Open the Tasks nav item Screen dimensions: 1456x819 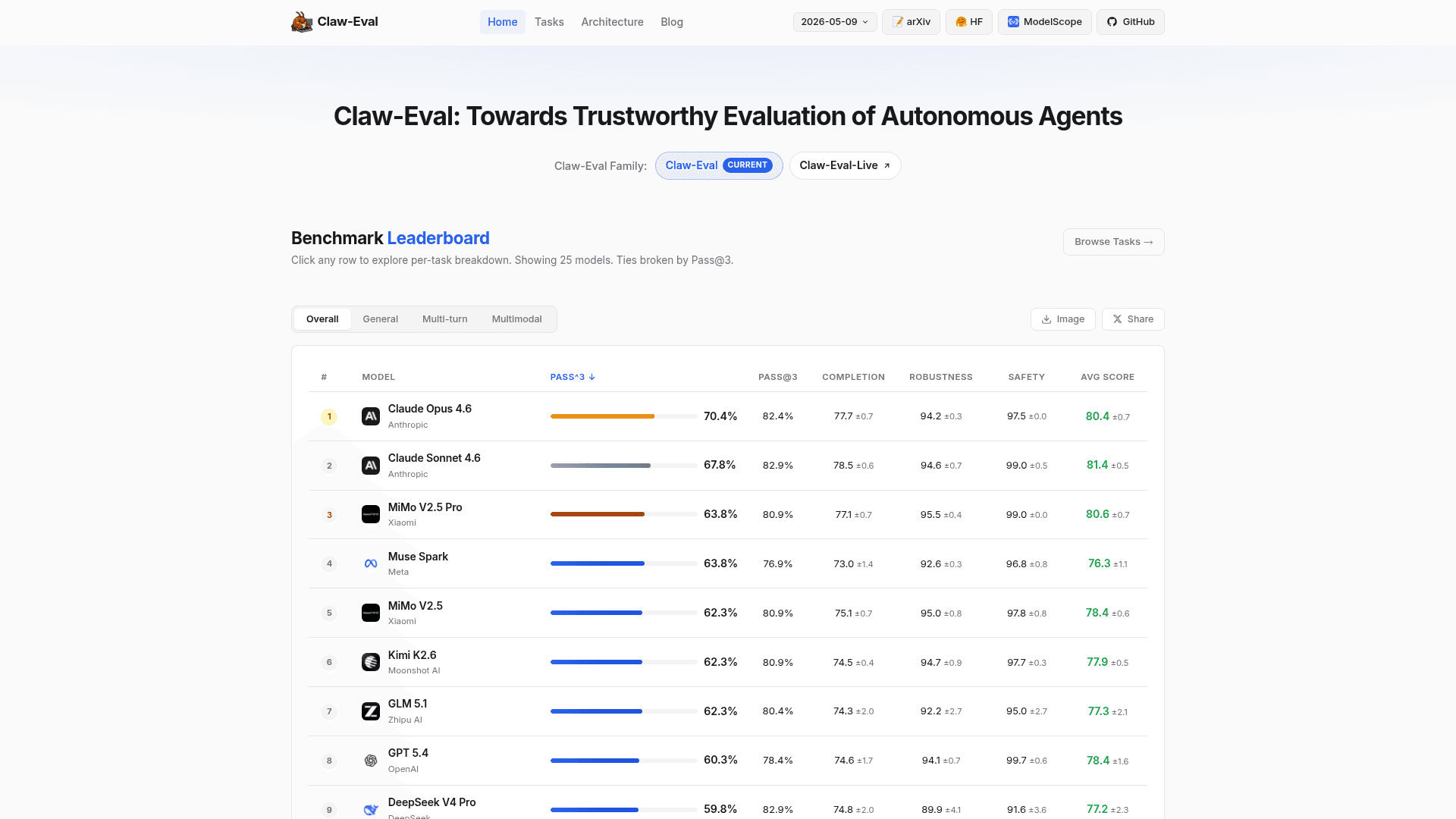[x=549, y=22]
